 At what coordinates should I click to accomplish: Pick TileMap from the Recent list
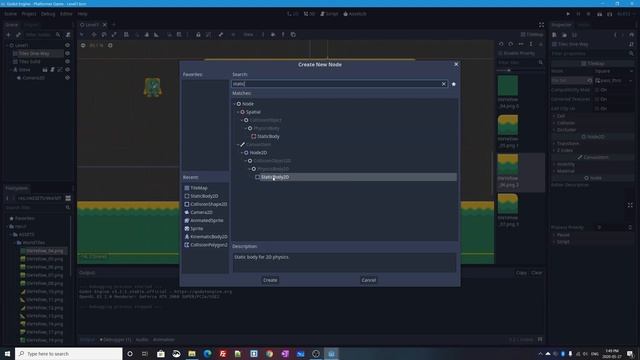(x=199, y=188)
